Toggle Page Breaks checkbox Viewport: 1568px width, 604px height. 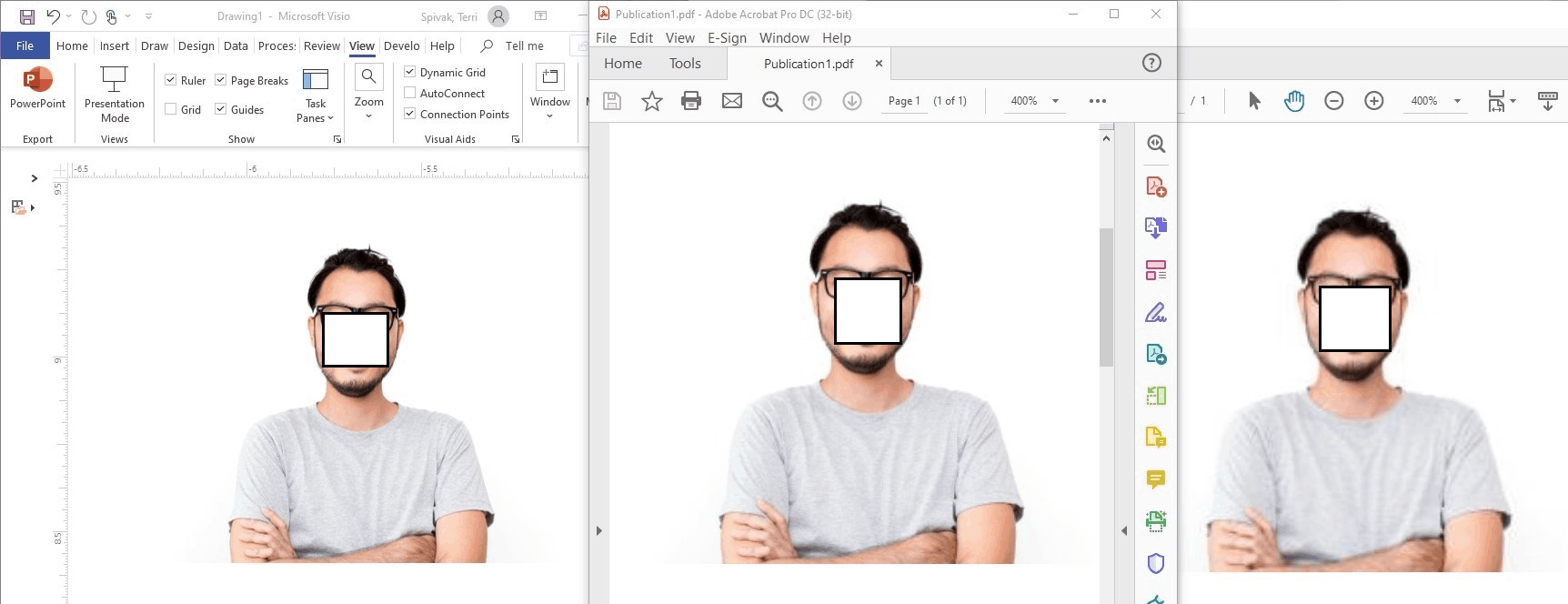[x=220, y=80]
